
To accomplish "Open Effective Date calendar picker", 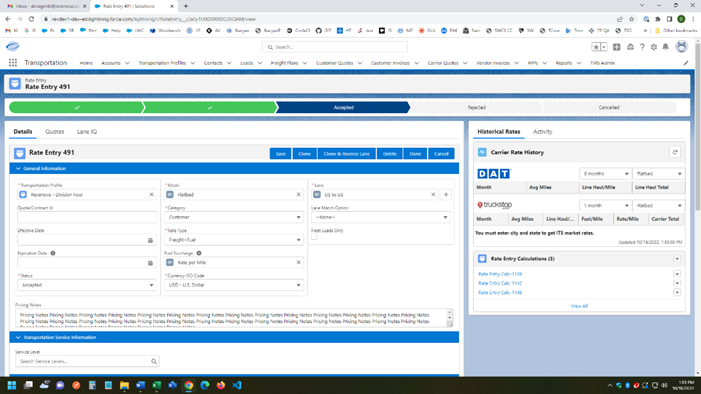I will [150, 240].
